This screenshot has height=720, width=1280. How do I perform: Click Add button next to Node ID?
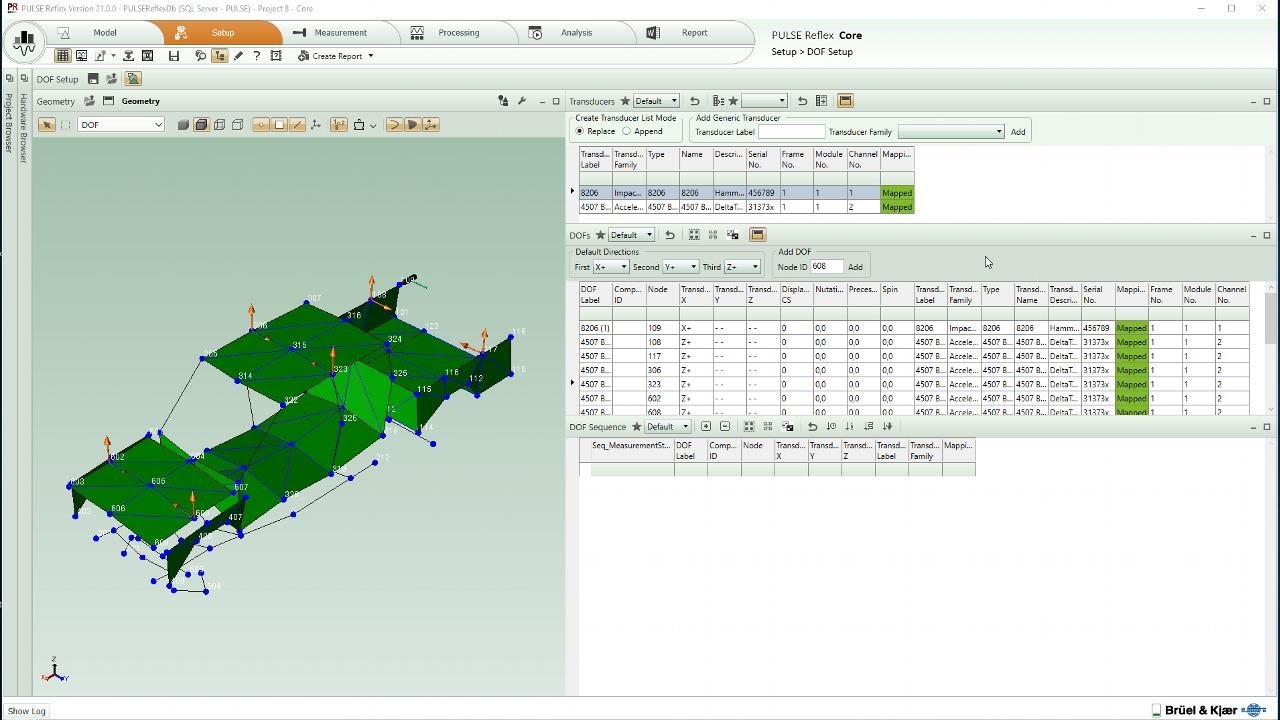[855, 267]
